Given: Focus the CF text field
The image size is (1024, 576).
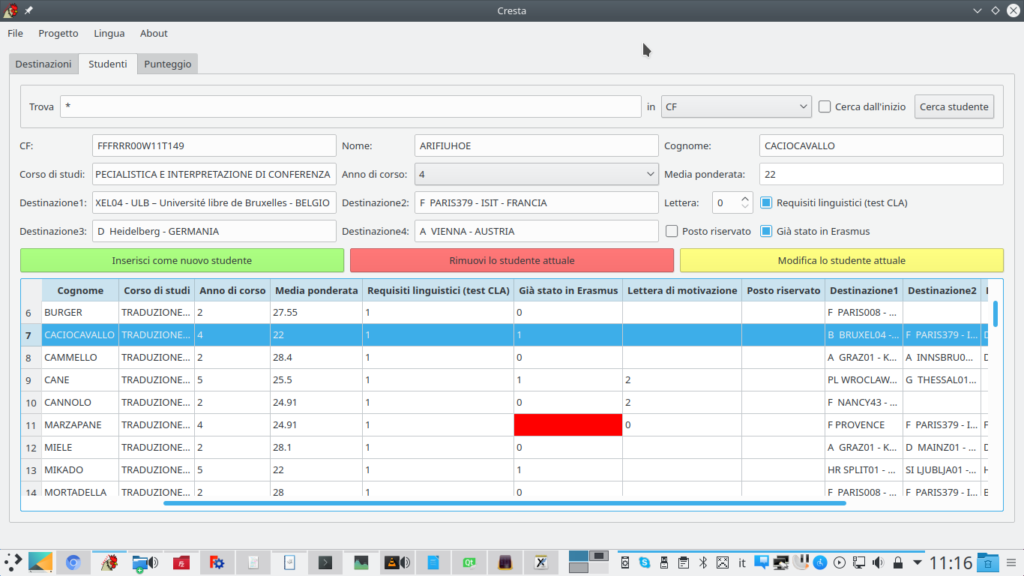Looking at the screenshot, I should (214, 146).
